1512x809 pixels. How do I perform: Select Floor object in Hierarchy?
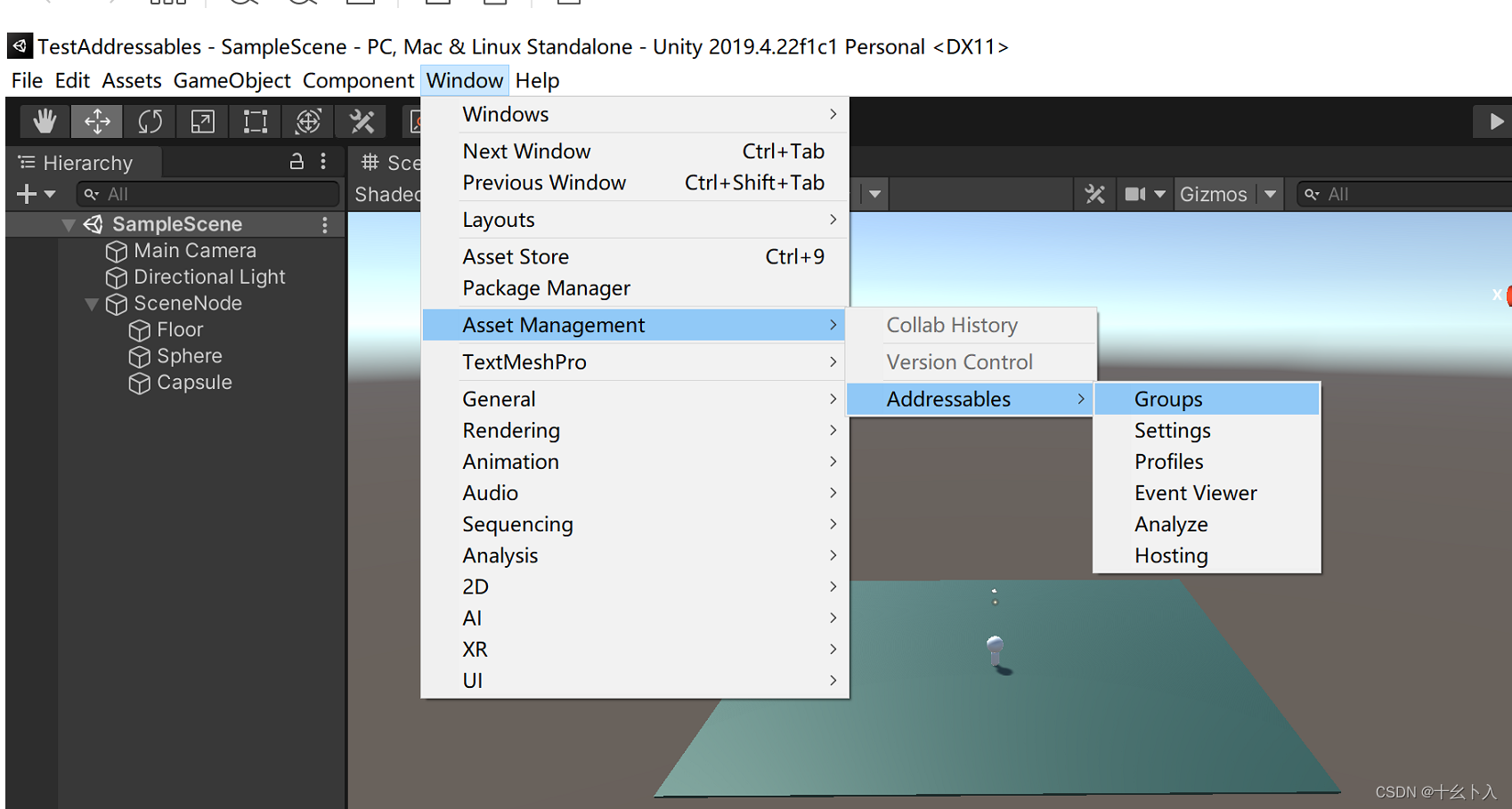[180, 330]
